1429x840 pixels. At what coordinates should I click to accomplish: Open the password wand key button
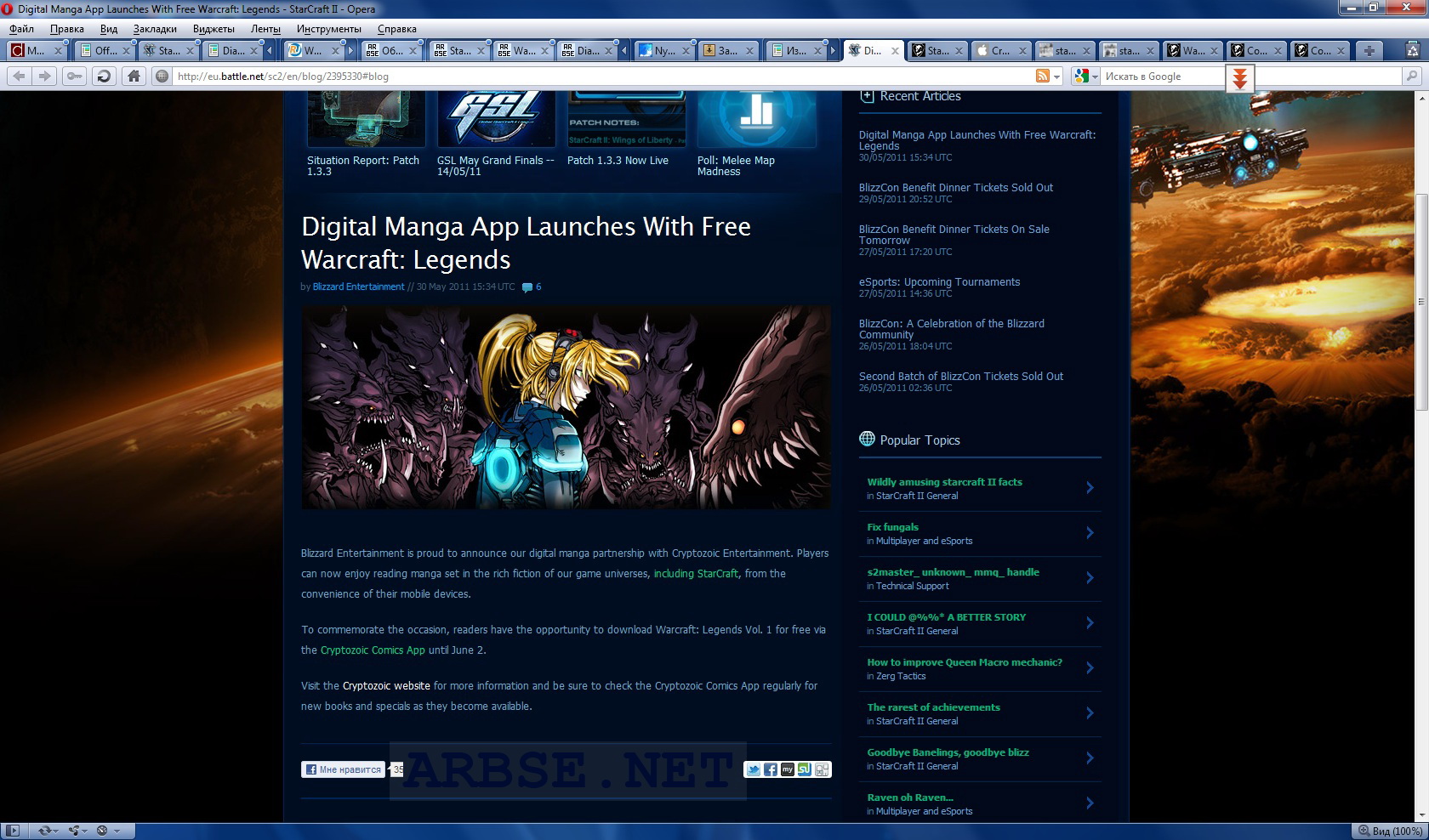[x=75, y=77]
